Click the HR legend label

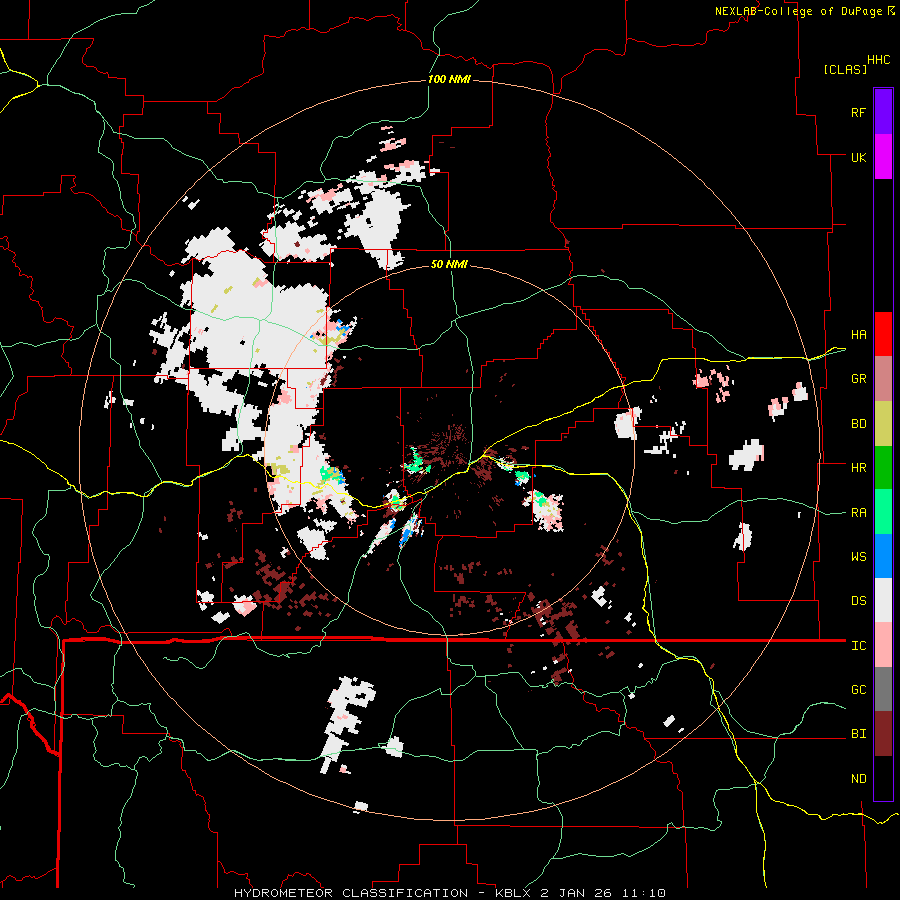tap(858, 468)
